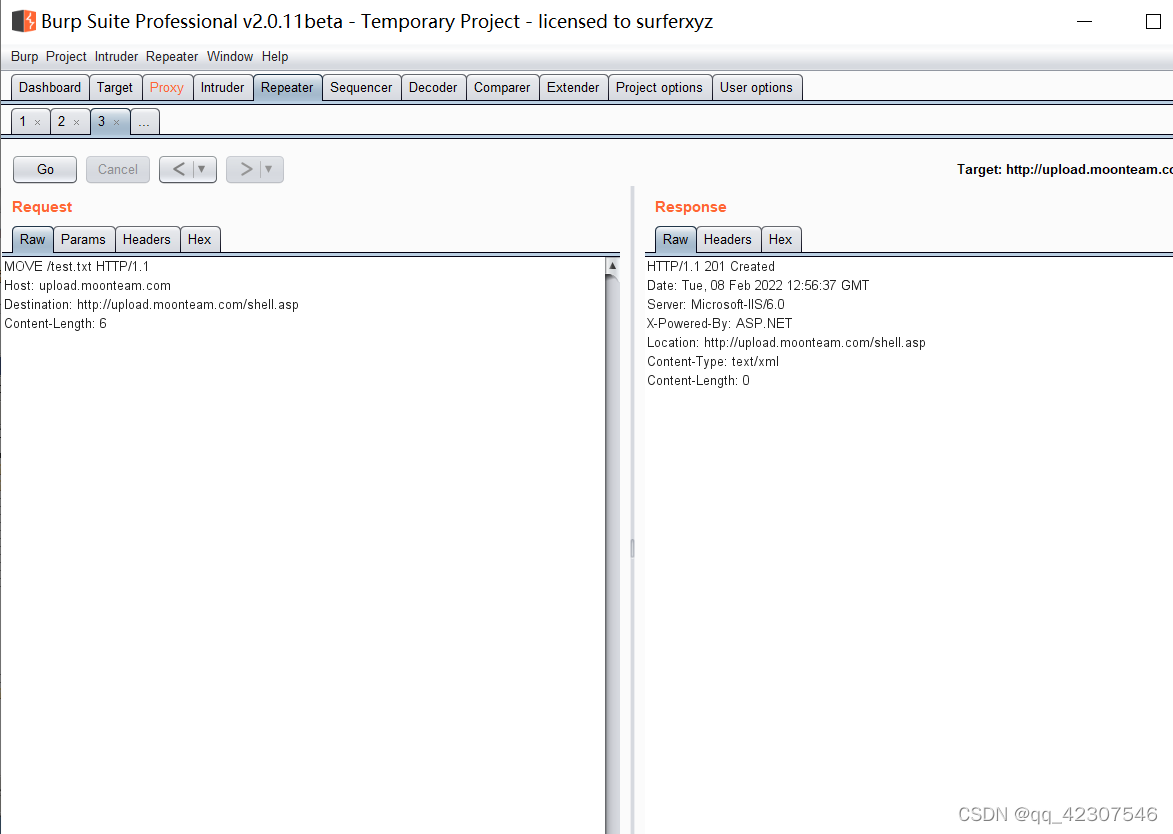Select the Response Headers tab

(x=727, y=239)
